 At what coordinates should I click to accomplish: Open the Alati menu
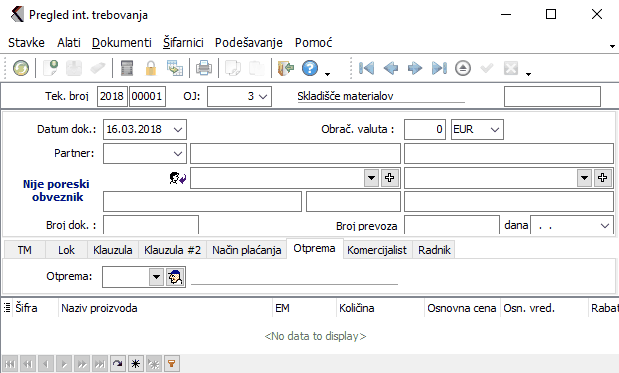69,43
